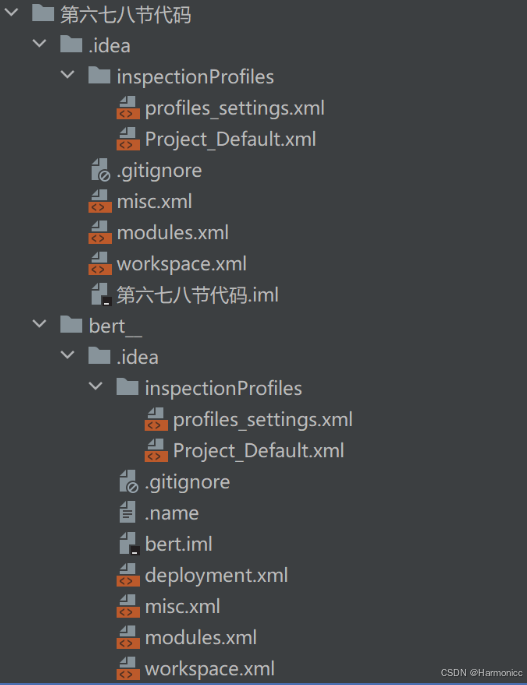The height and width of the screenshot is (685, 527).
Task: Click the .idea folder icon directly under 第六七八节代码
Action: pos(71,44)
